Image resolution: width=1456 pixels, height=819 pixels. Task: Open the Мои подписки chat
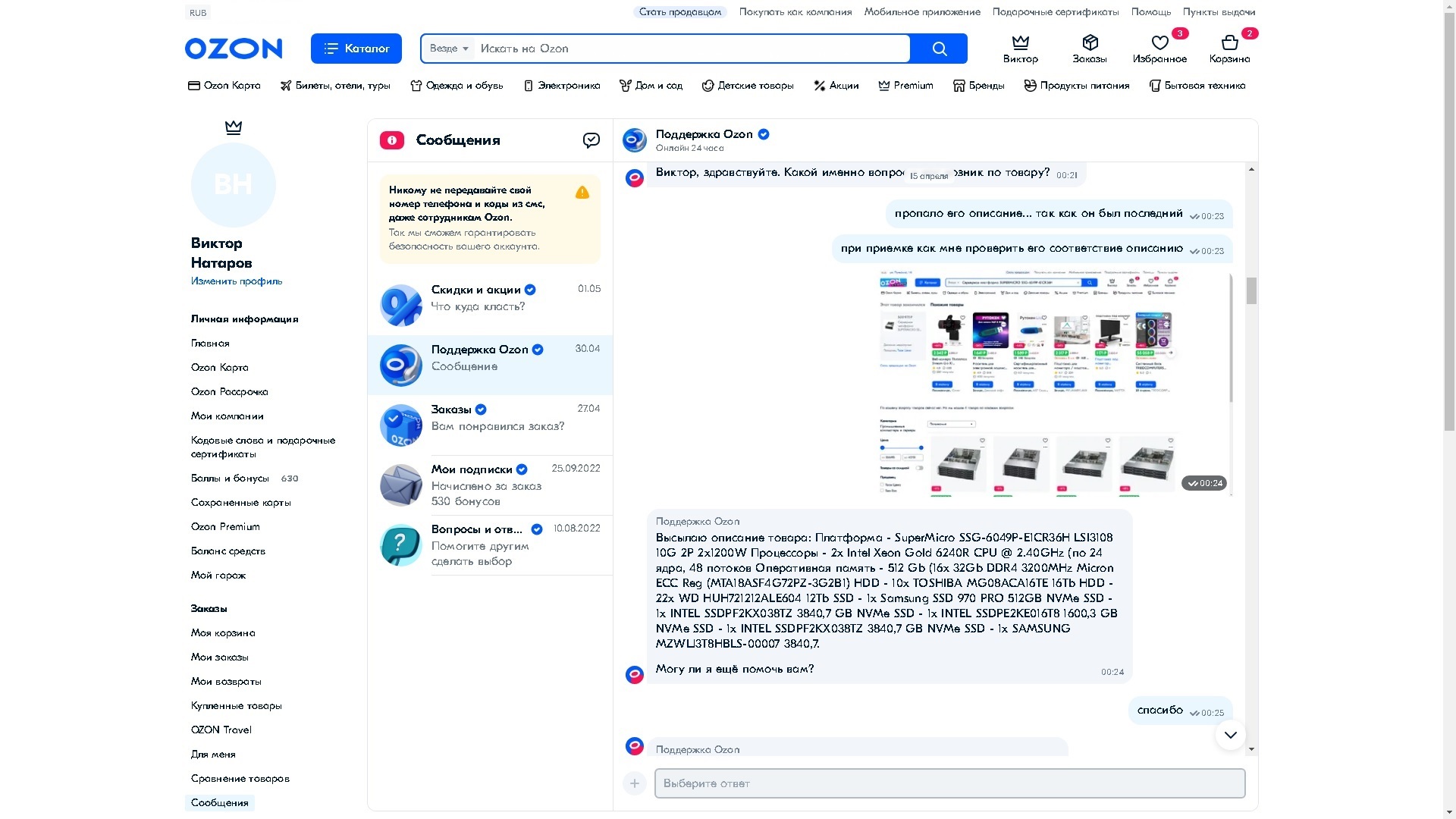click(490, 485)
